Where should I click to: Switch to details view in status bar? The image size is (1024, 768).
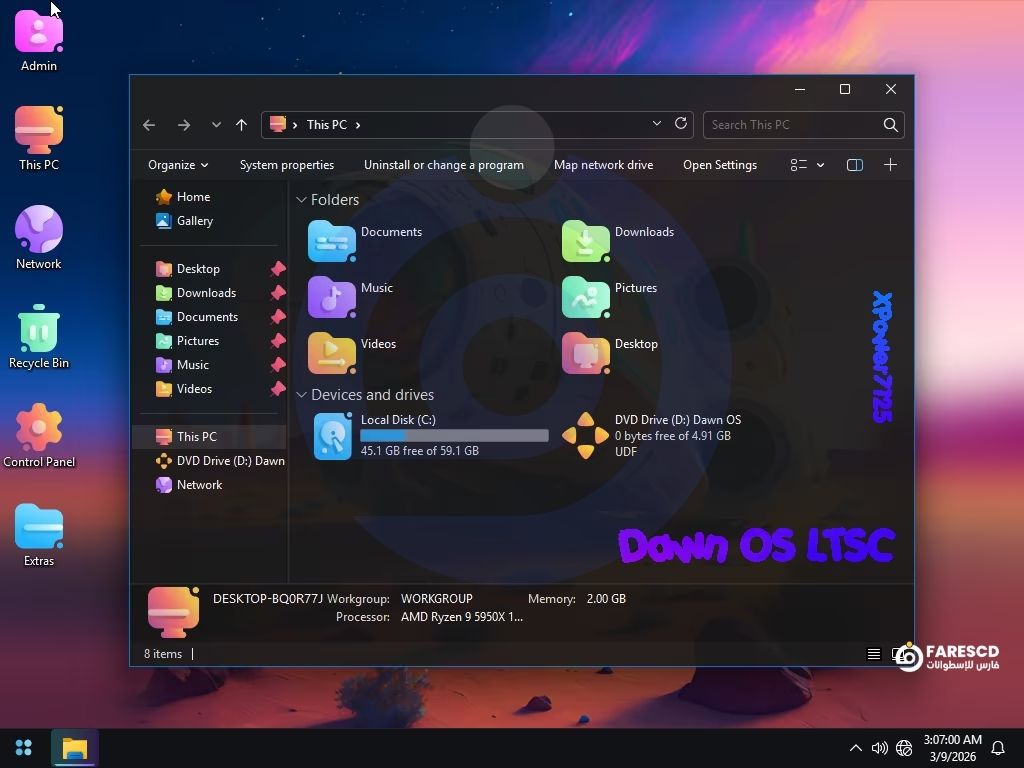pos(873,654)
